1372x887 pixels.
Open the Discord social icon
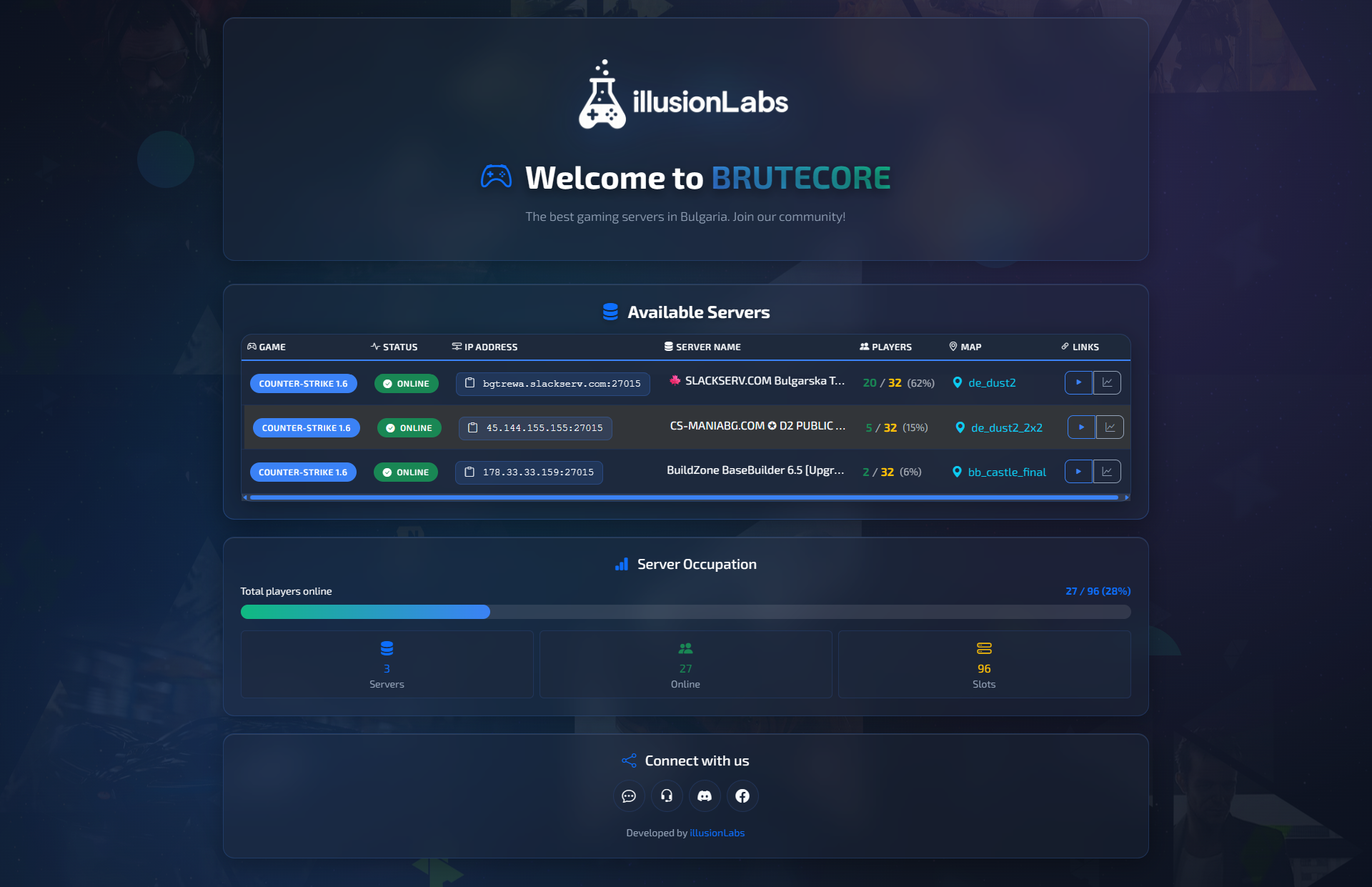click(705, 796)
